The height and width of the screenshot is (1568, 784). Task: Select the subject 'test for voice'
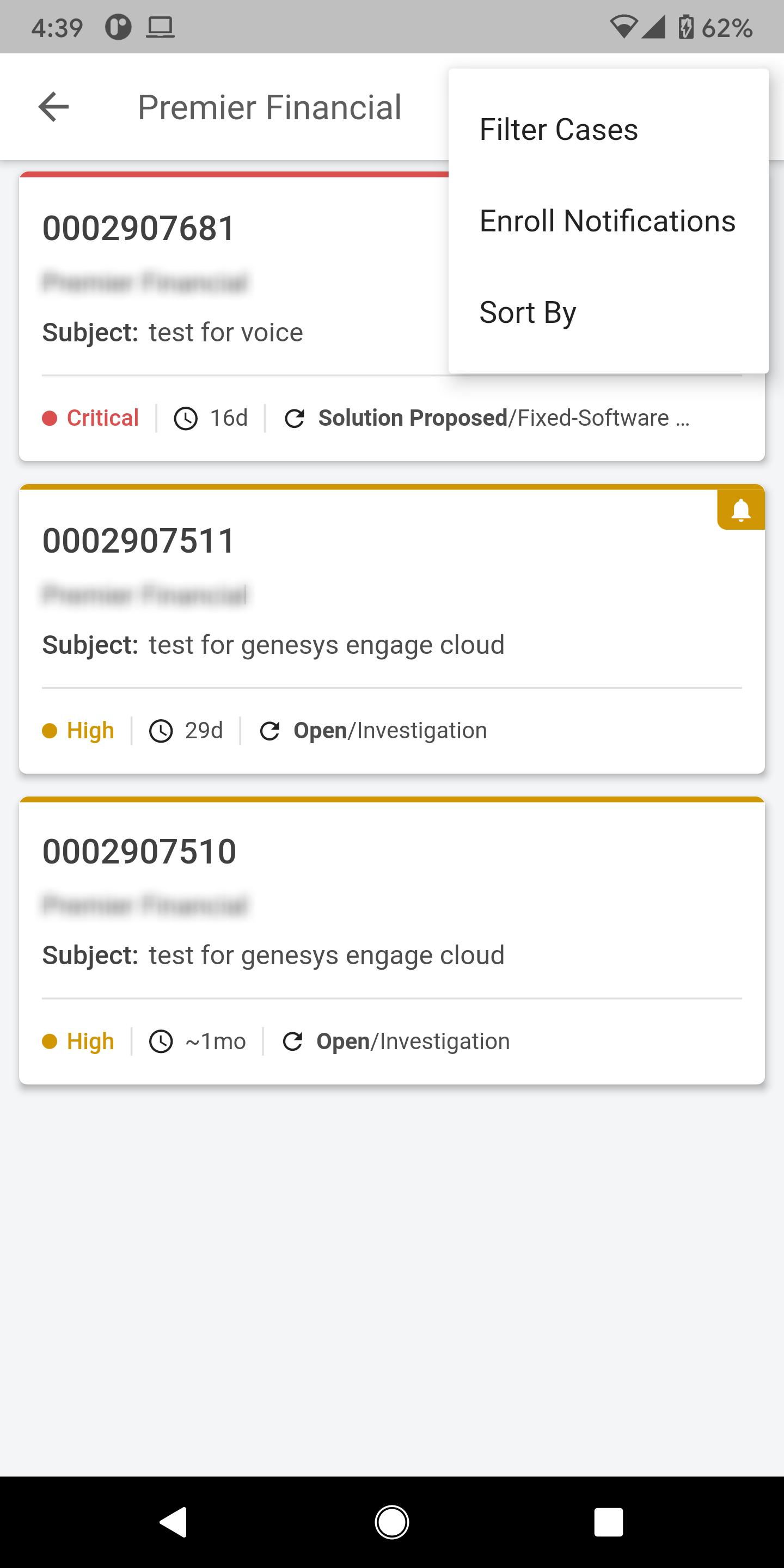pyautogui.click(x=226, y=332)
